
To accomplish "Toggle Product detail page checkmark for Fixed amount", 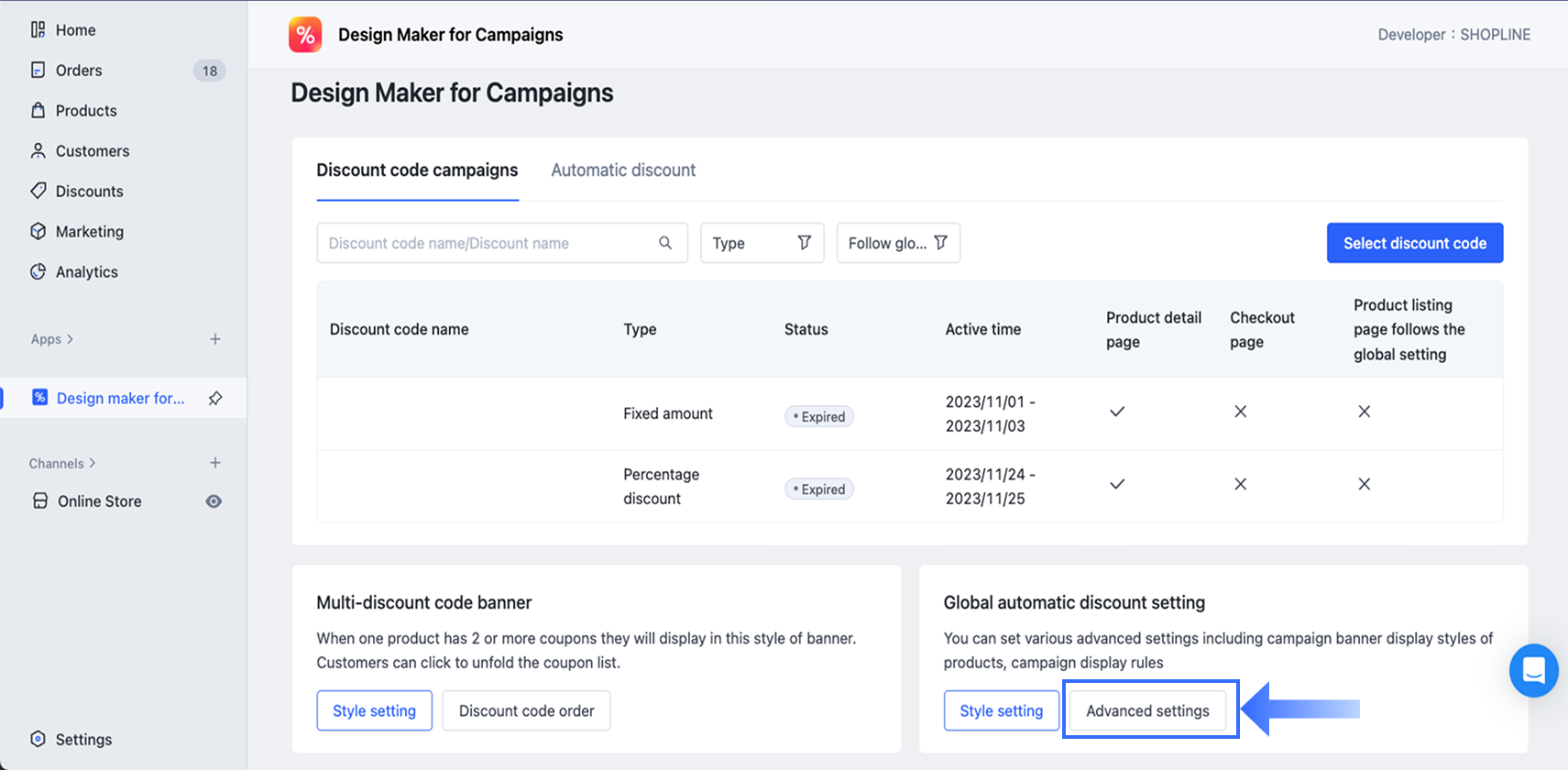I will [x=1117, y=412].
